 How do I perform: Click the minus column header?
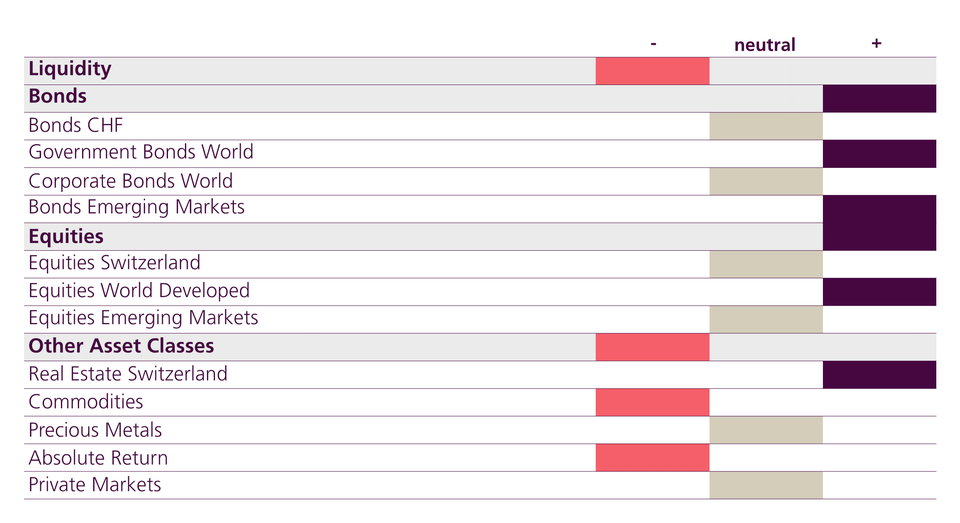pyautogui.click(x=653, y=44)
